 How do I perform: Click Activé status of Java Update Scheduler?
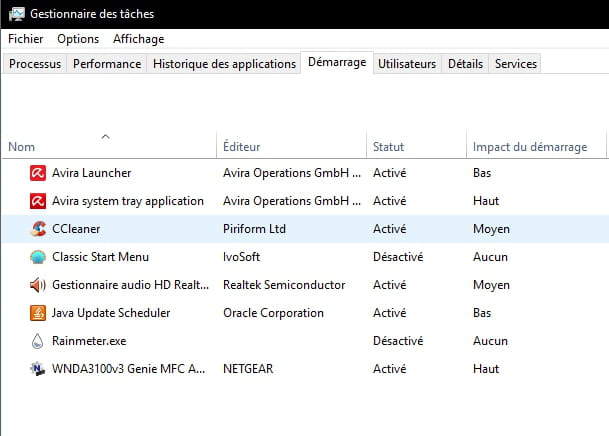[390, 313]
